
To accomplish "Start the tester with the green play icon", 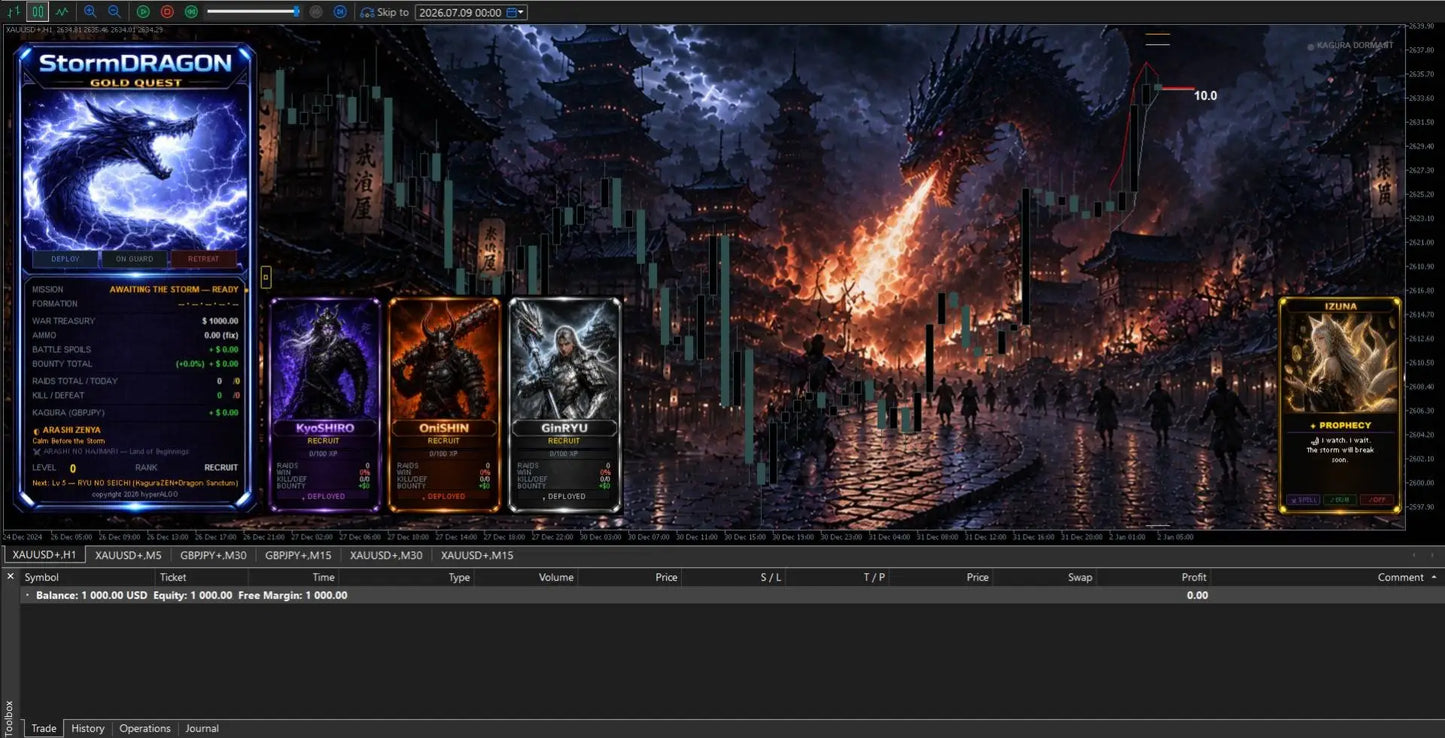I will click(143, 12).
